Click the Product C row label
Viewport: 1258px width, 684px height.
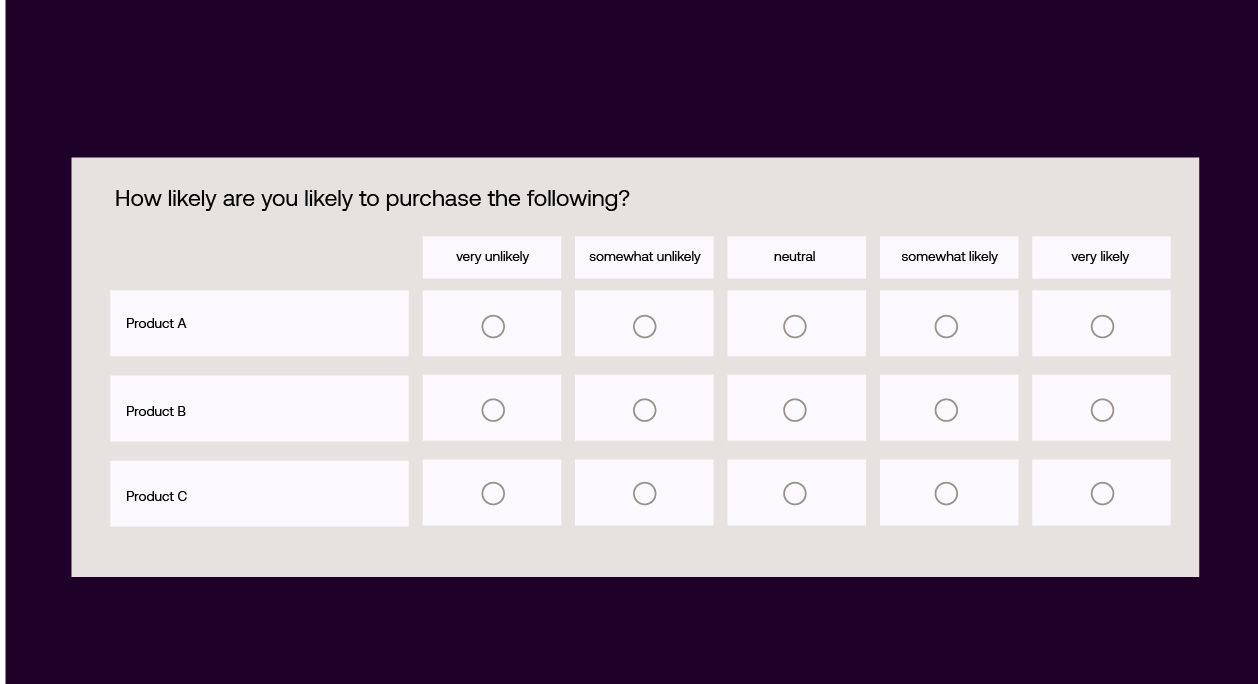click(x=157, y=496)
